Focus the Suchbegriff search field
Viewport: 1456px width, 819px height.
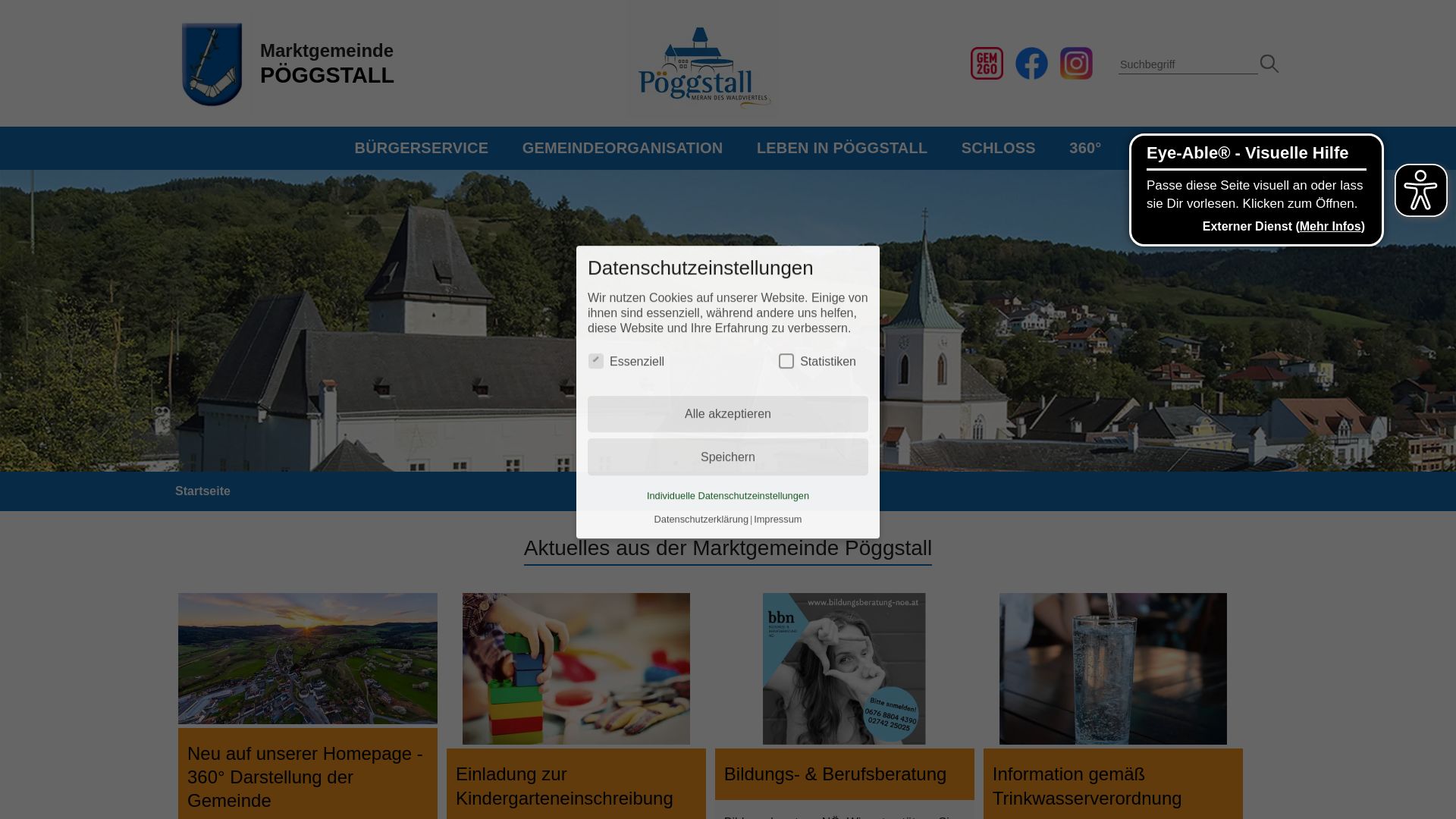pyautogui.click(x=1188, y=64)
